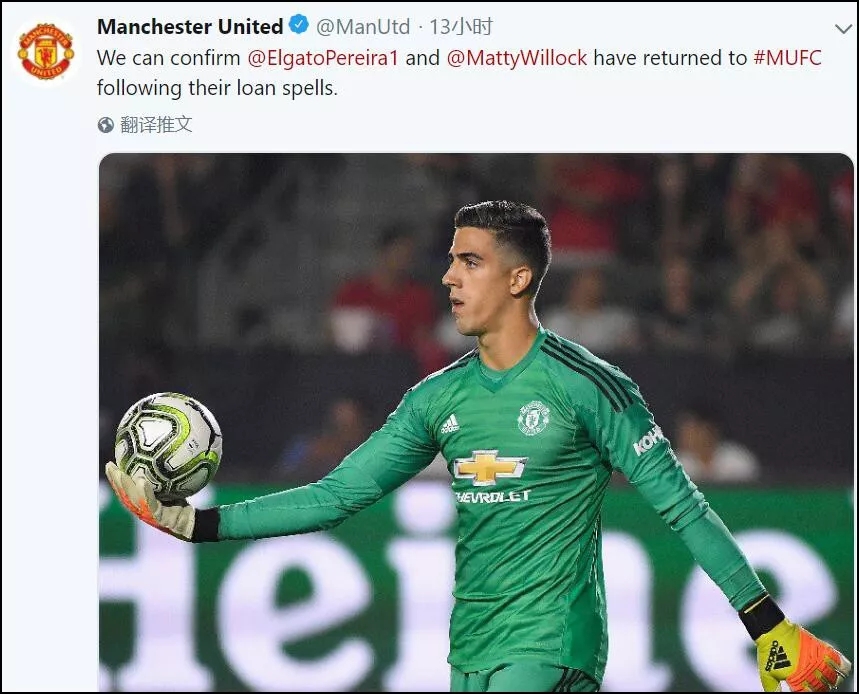Open the @MattyWillock mention link

point(517,58)
